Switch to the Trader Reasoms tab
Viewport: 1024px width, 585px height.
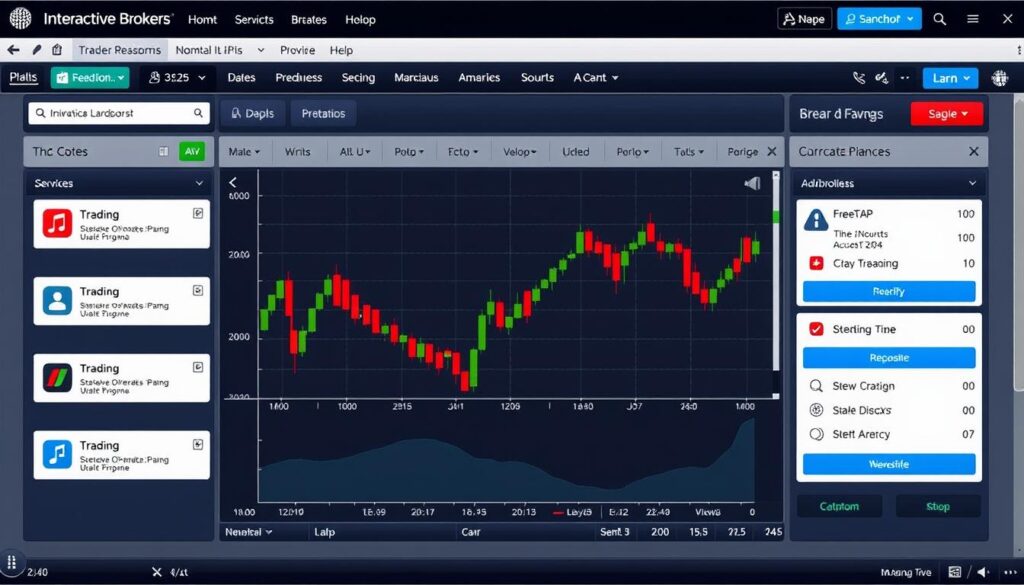point(120,50)
